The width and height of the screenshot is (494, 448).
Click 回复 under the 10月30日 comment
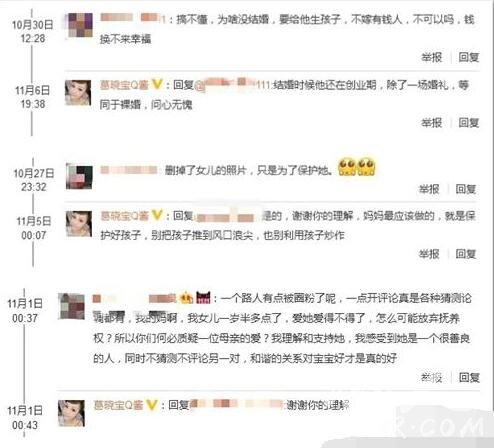(x=469, y=57)
